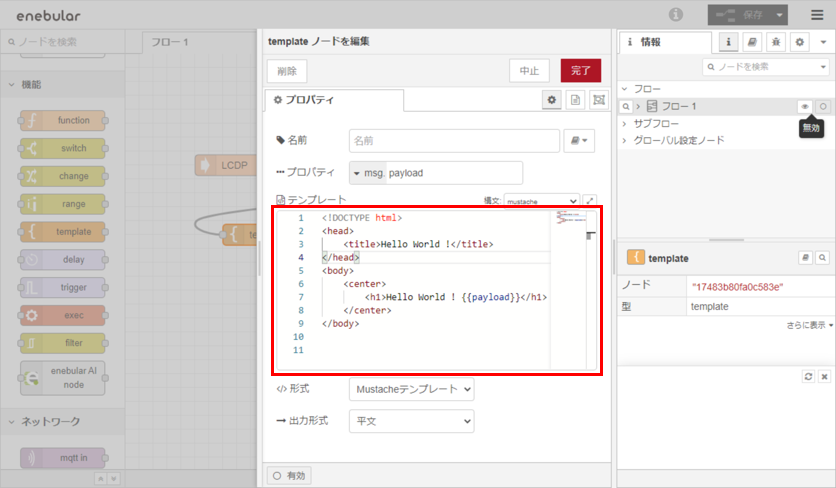Click the 保存 deploy button

tap(740, 15)
